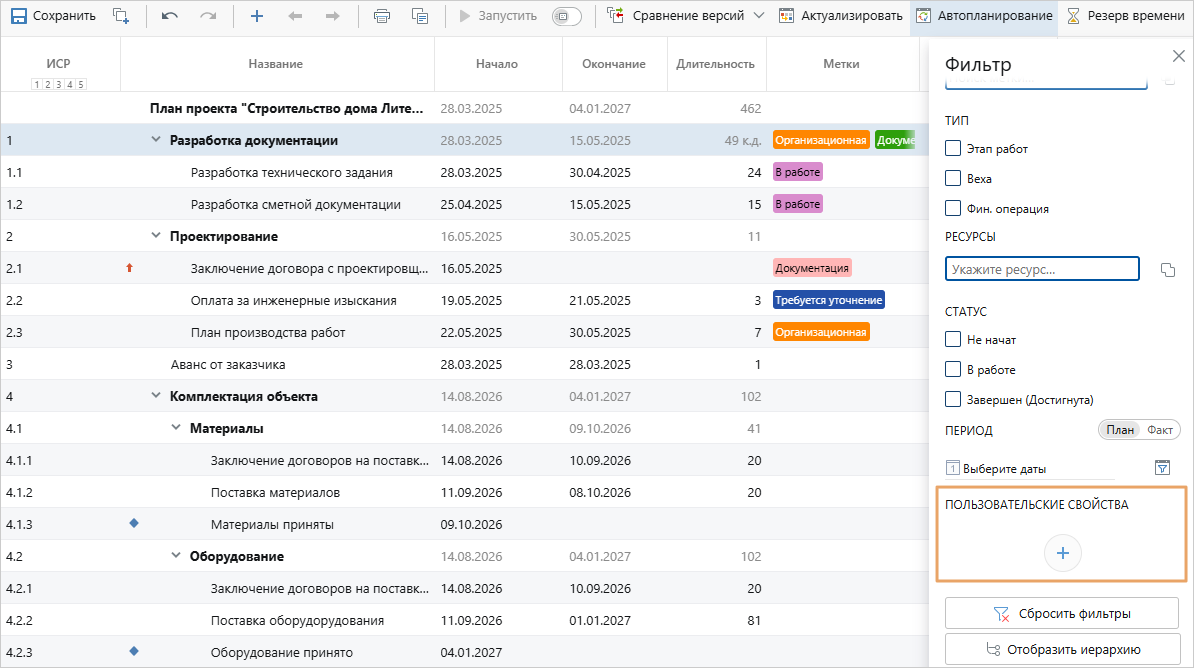Collapse the Разработка документации group
The width and height of the screenshot is (1194, 668).
pyautogui.click(x=156, y=140)
